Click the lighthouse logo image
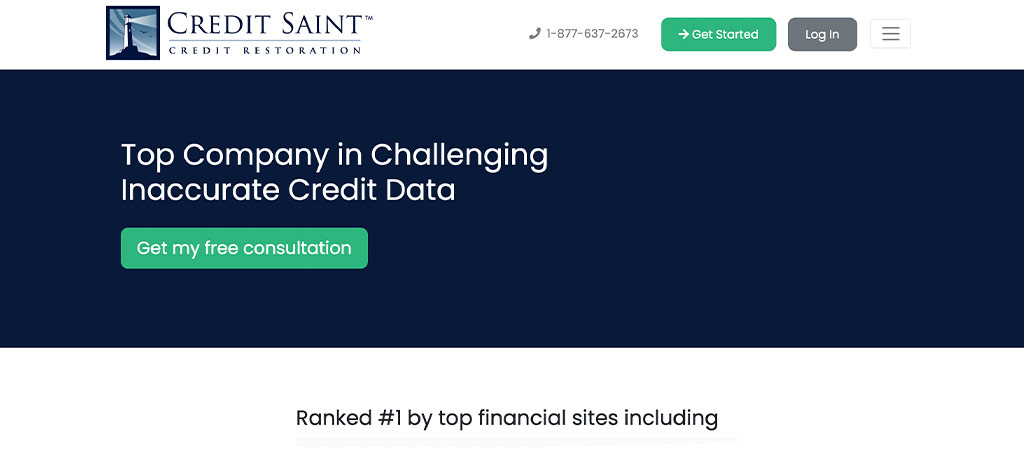This screenshot has height=476, width=1024. click(x=133, y=33)
